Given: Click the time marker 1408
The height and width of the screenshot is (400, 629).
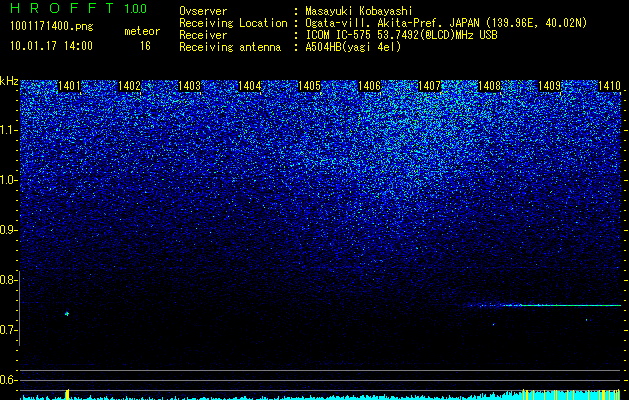Looking at the screenshot, I should tap(489, 86).
